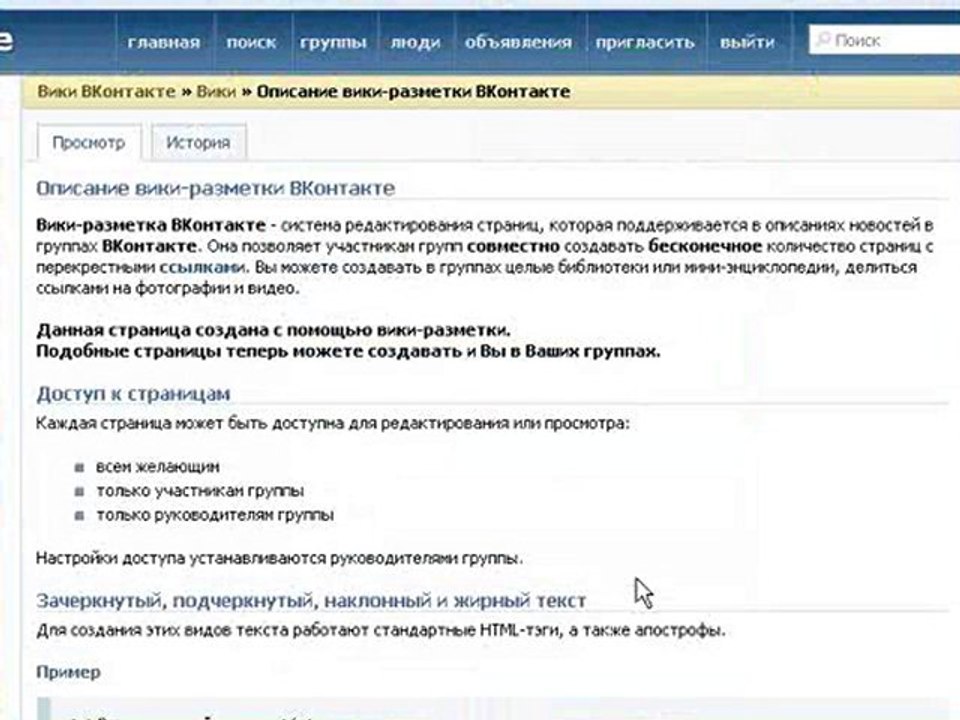
Task: Click list item только участникам группы
Action: coord(200,490)
